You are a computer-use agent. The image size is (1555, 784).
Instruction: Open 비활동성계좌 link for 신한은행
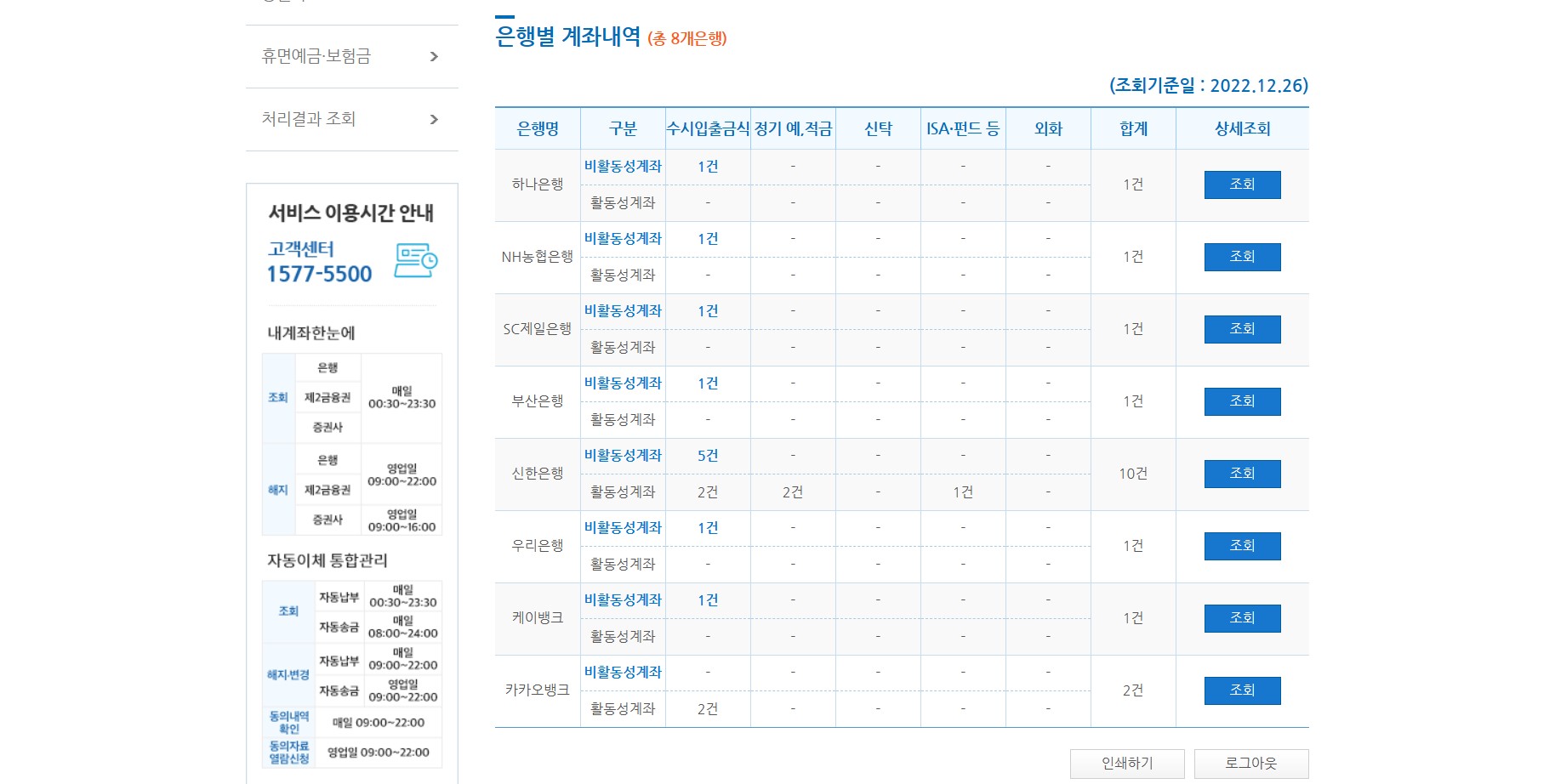pos(623,455)
